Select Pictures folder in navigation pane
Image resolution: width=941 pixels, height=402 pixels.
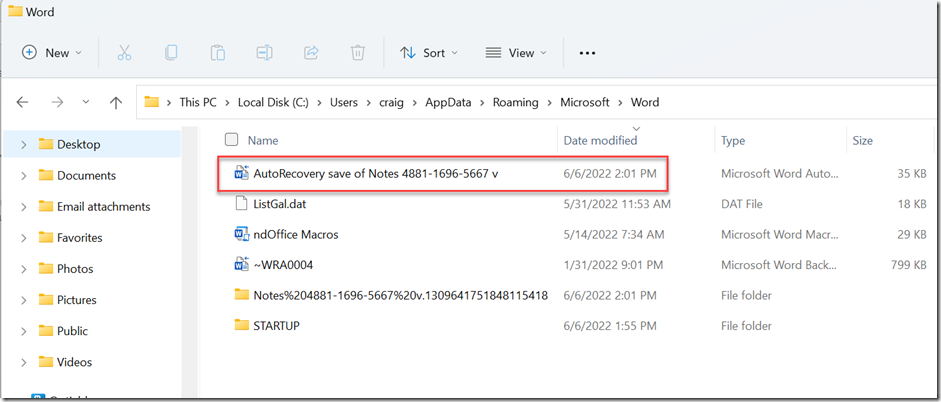(77, 300)
